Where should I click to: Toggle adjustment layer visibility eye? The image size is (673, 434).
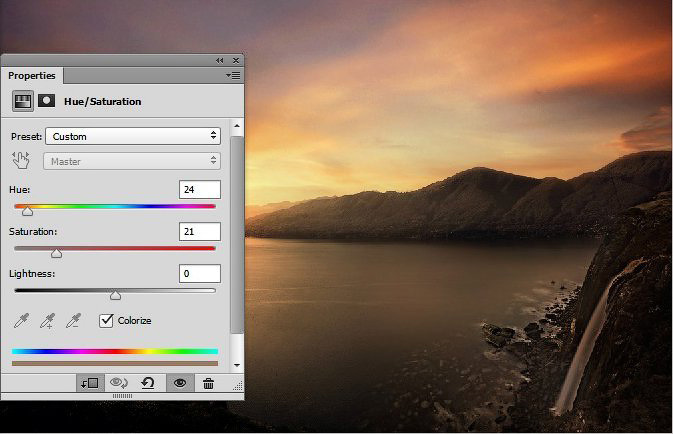(x=180, y=383)
